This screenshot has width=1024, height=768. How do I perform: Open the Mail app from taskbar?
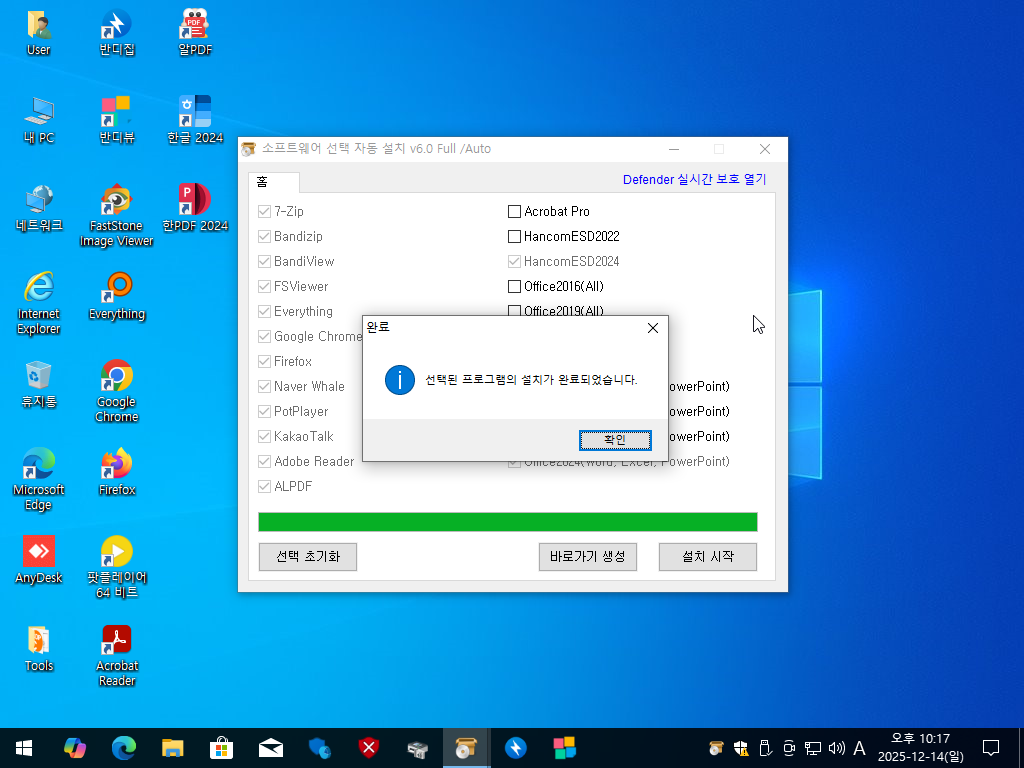point(270,748)
